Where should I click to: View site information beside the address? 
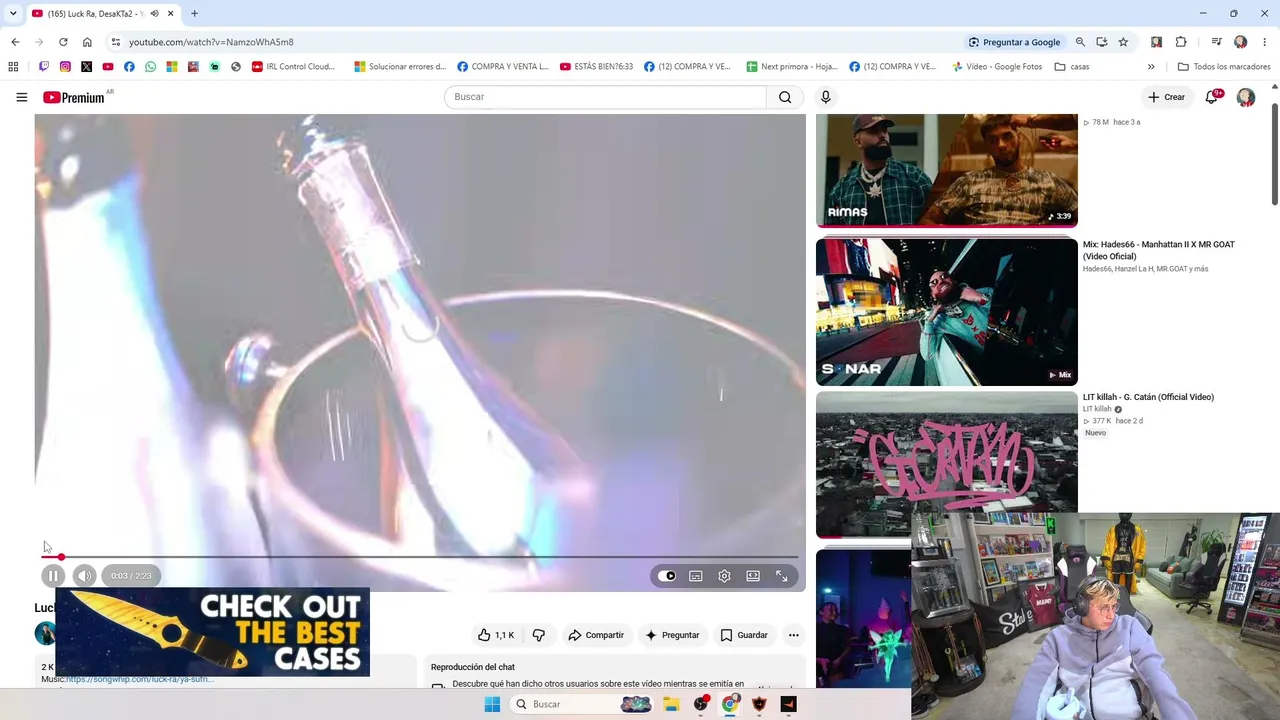click(x=116, y=42)
